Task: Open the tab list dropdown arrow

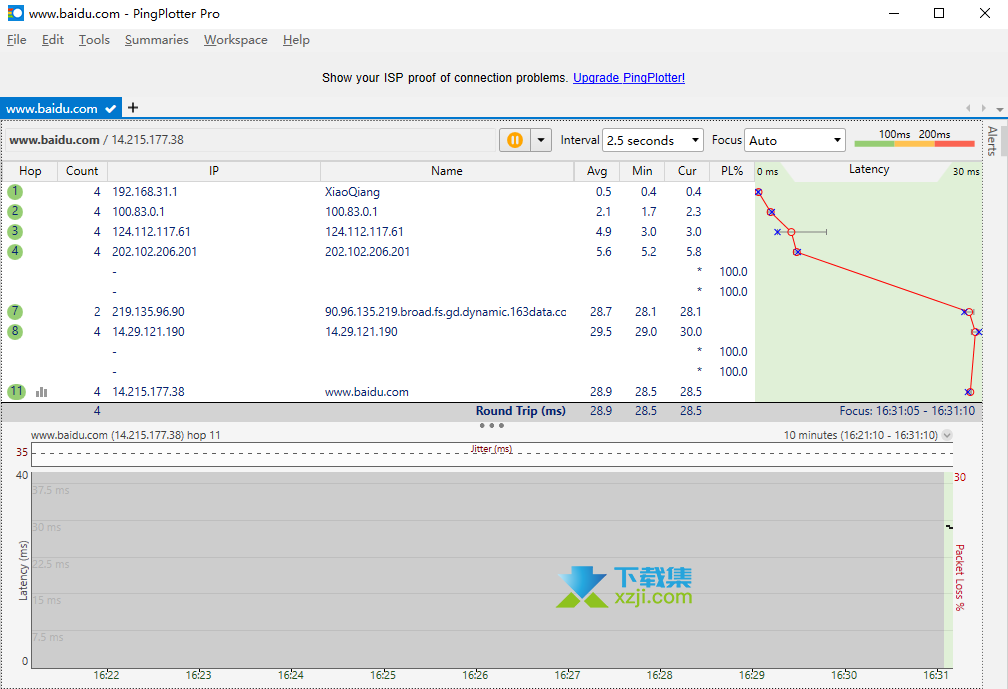Action: point(1000,109)
